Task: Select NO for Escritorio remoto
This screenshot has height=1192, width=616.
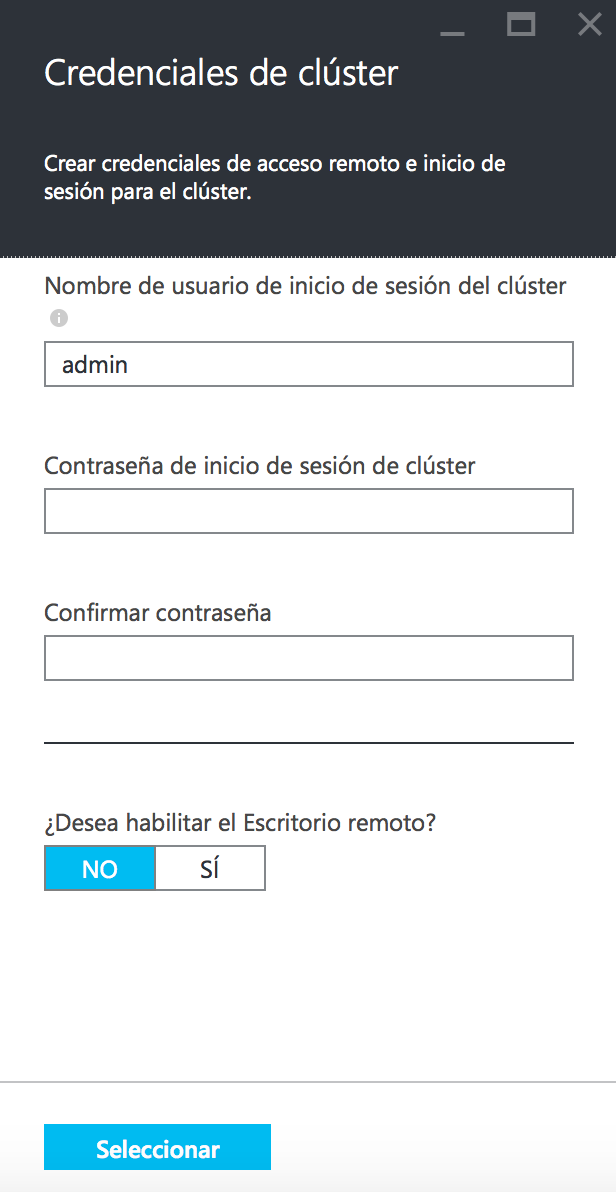Action: [x=100, y=868]
